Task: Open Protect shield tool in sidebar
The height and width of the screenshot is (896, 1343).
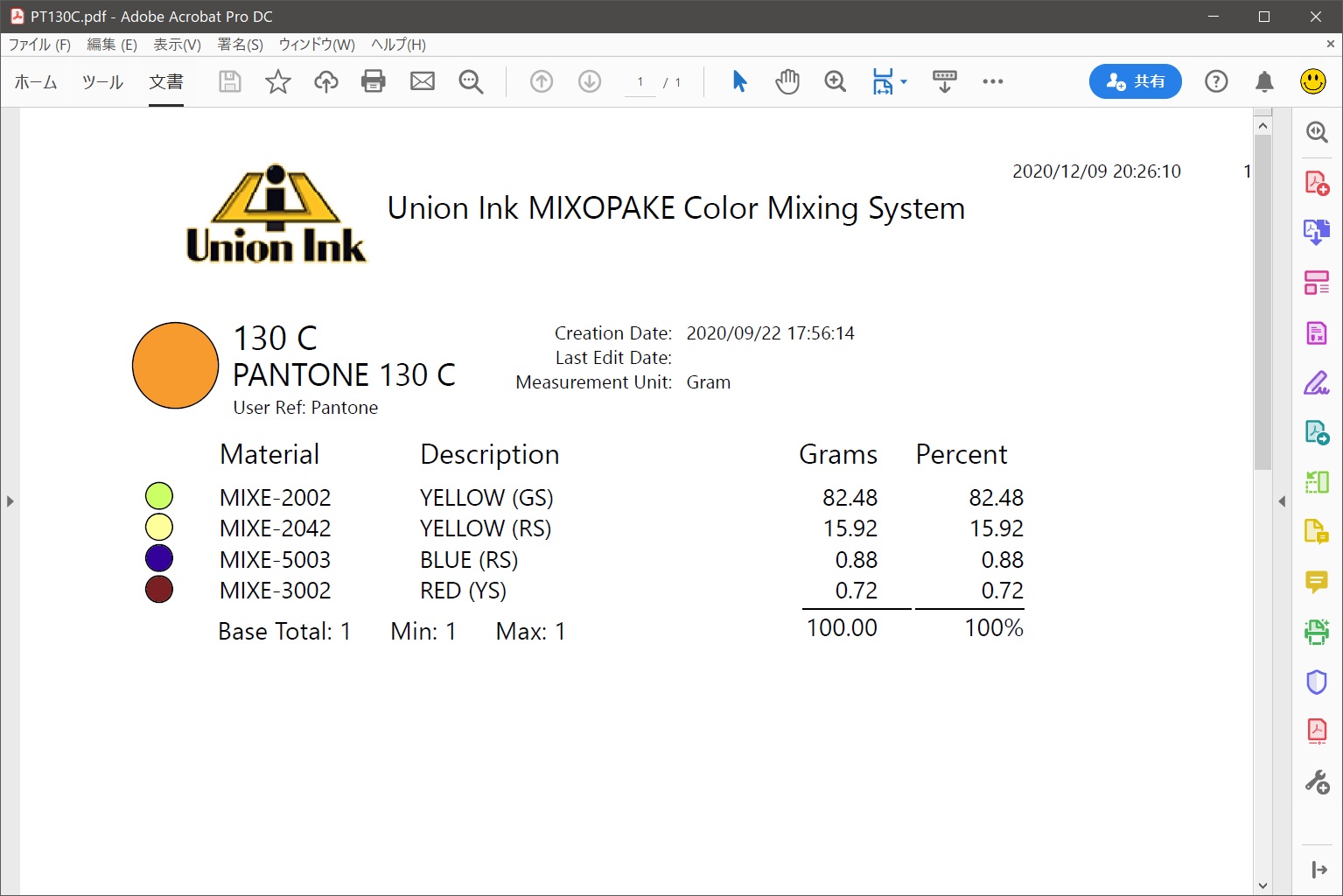Action: 1317,682
